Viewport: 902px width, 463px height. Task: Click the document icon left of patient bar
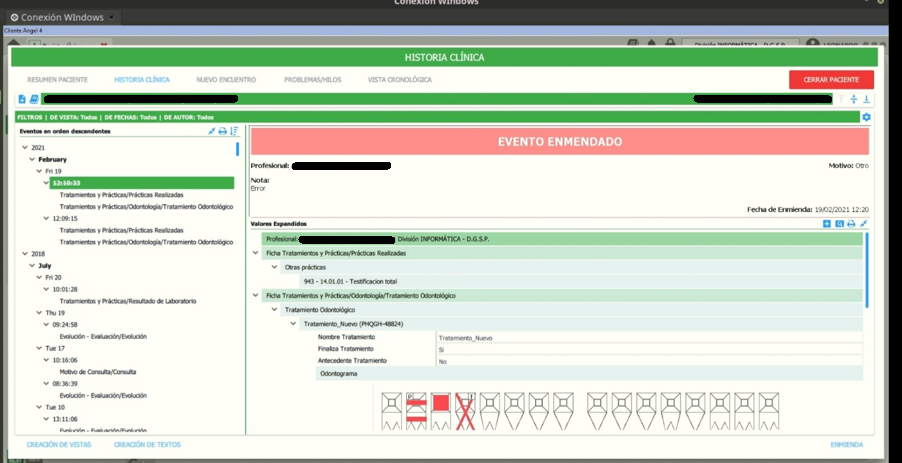(22, 99)
